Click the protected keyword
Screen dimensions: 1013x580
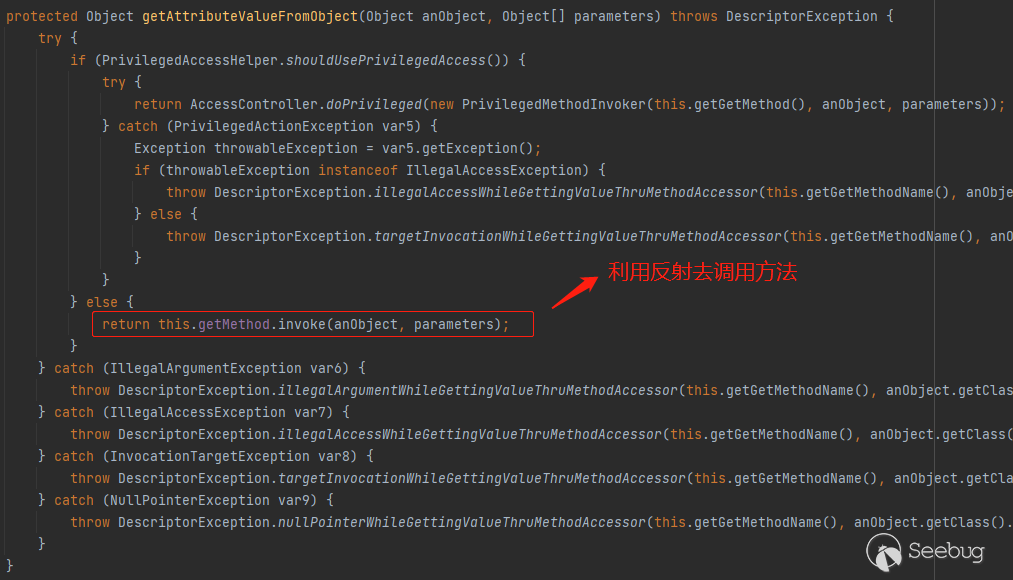point(42,16)
